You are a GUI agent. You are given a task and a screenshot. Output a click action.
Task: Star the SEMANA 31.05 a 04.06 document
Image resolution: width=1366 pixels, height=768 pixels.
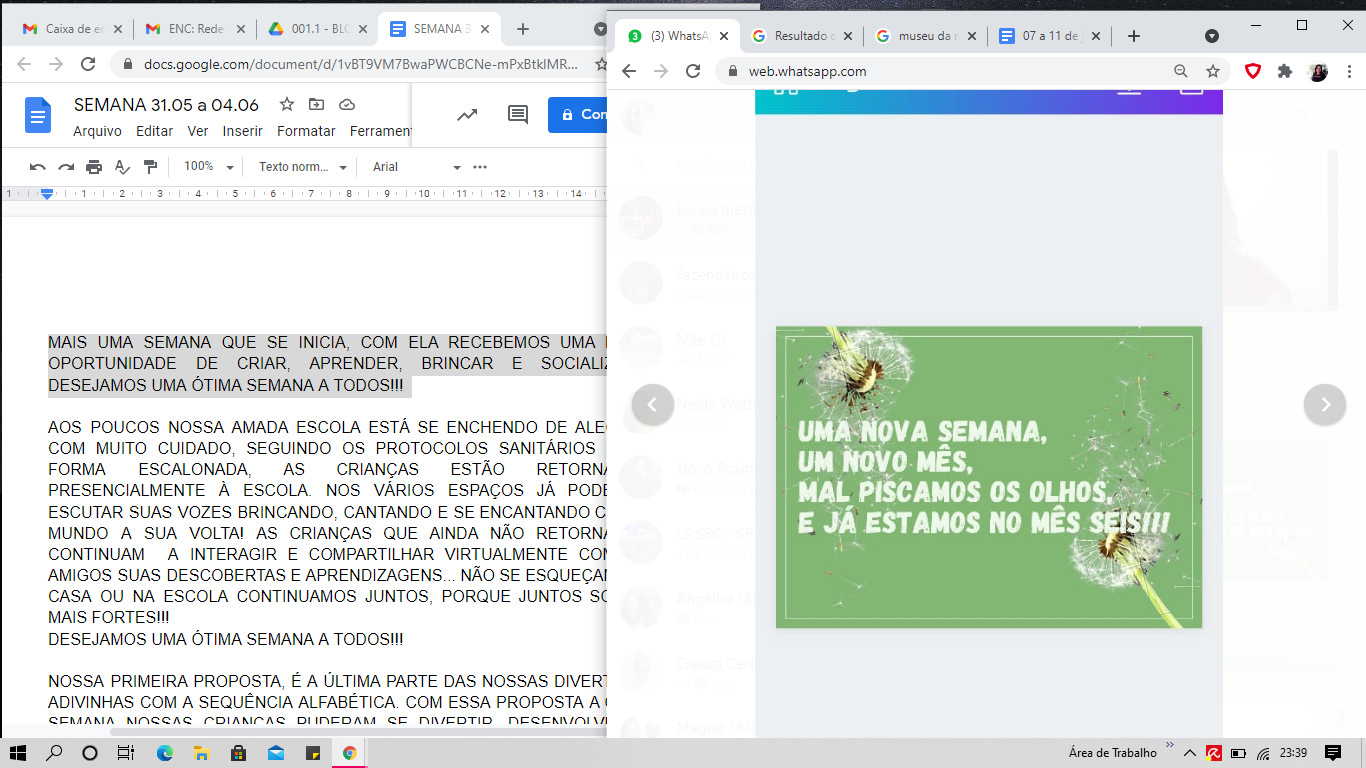287,104
